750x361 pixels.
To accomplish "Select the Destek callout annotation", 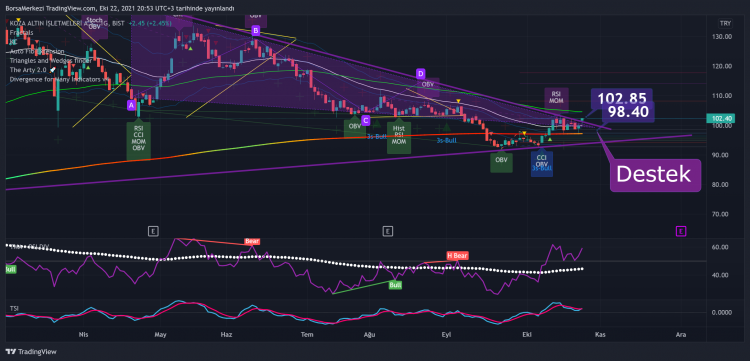I will coord(655,175).
